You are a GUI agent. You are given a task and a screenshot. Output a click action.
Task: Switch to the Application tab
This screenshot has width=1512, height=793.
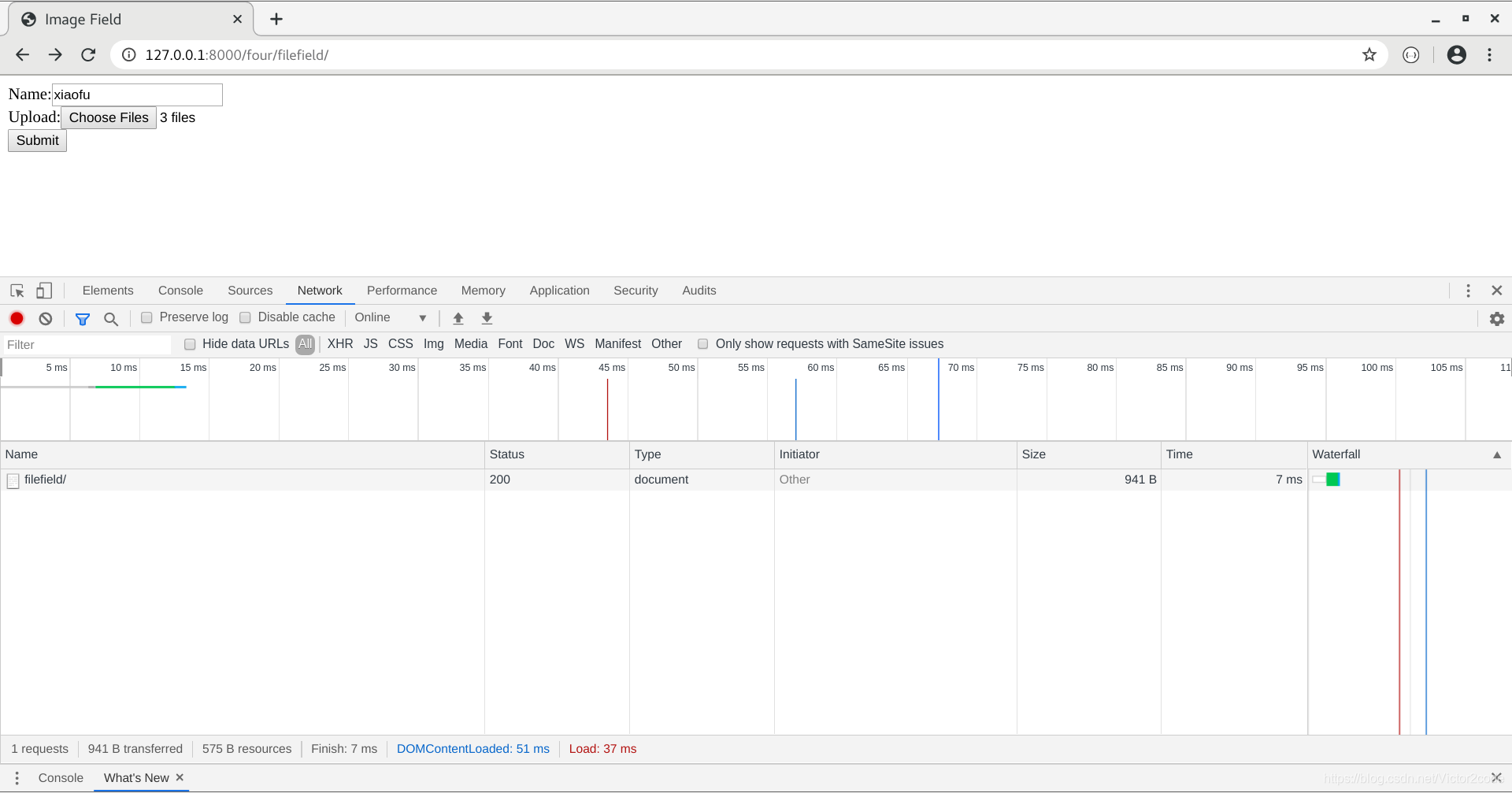point(560,291)
